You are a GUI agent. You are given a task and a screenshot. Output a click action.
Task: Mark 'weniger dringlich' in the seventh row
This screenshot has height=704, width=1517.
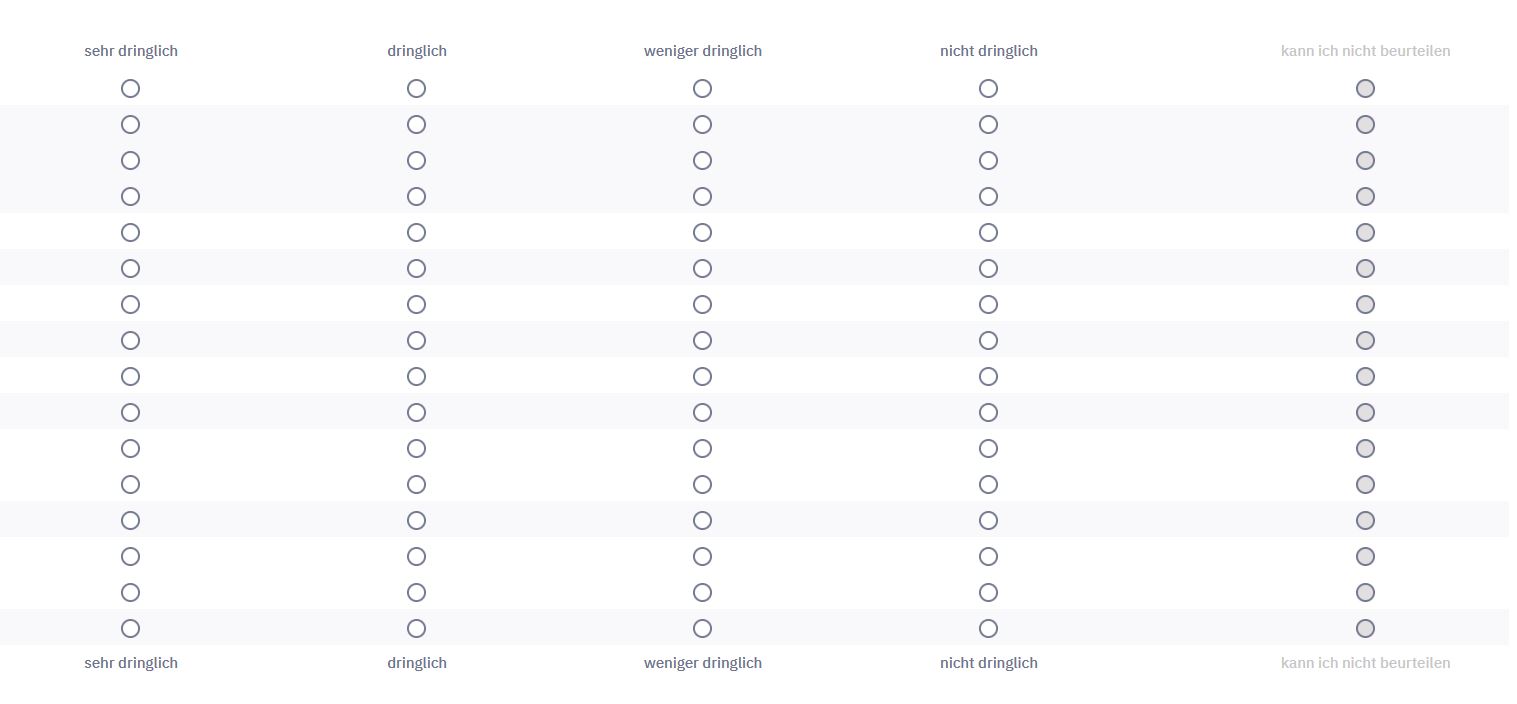702,305
